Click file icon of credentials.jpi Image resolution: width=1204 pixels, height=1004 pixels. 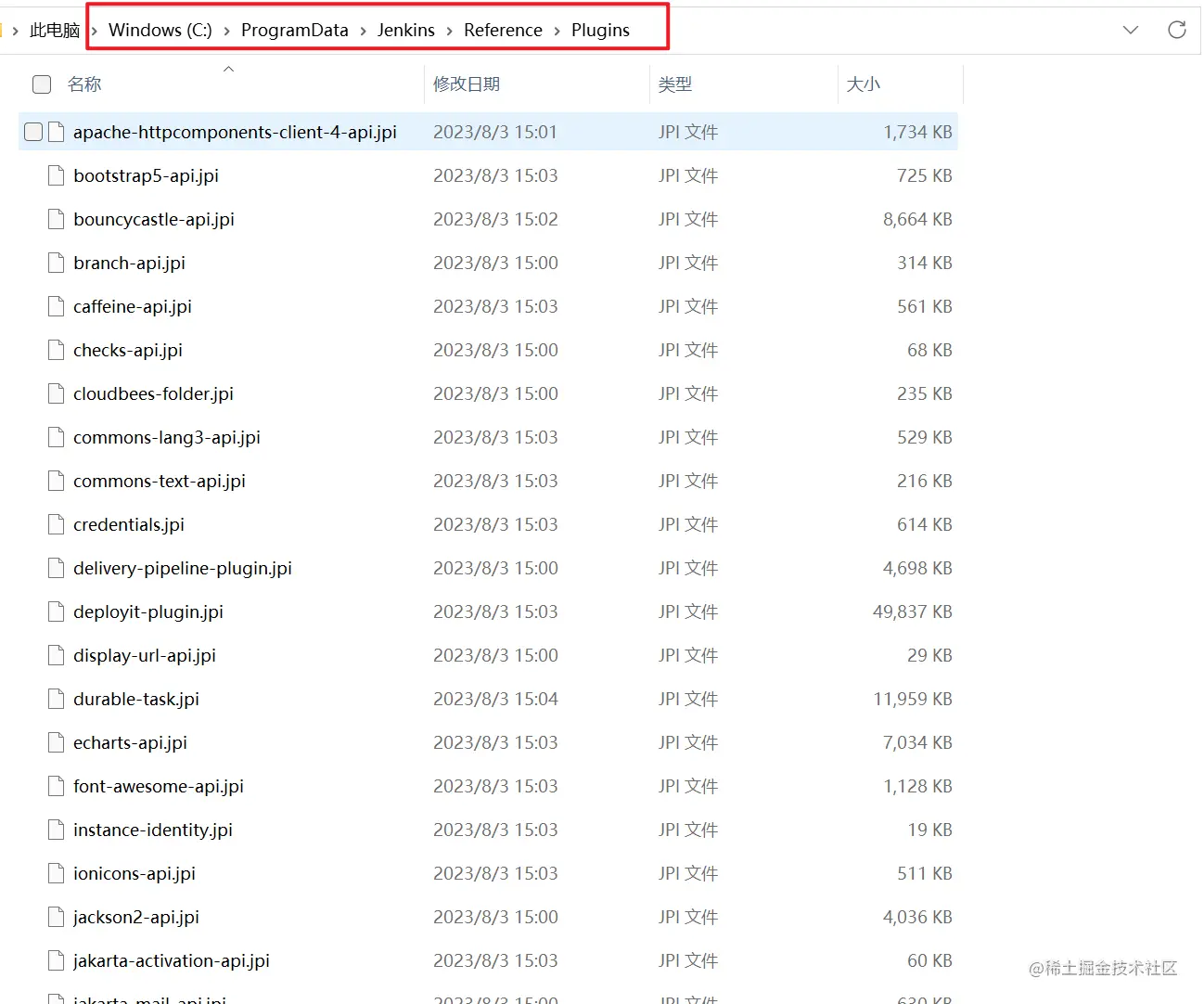click(57, 524)
